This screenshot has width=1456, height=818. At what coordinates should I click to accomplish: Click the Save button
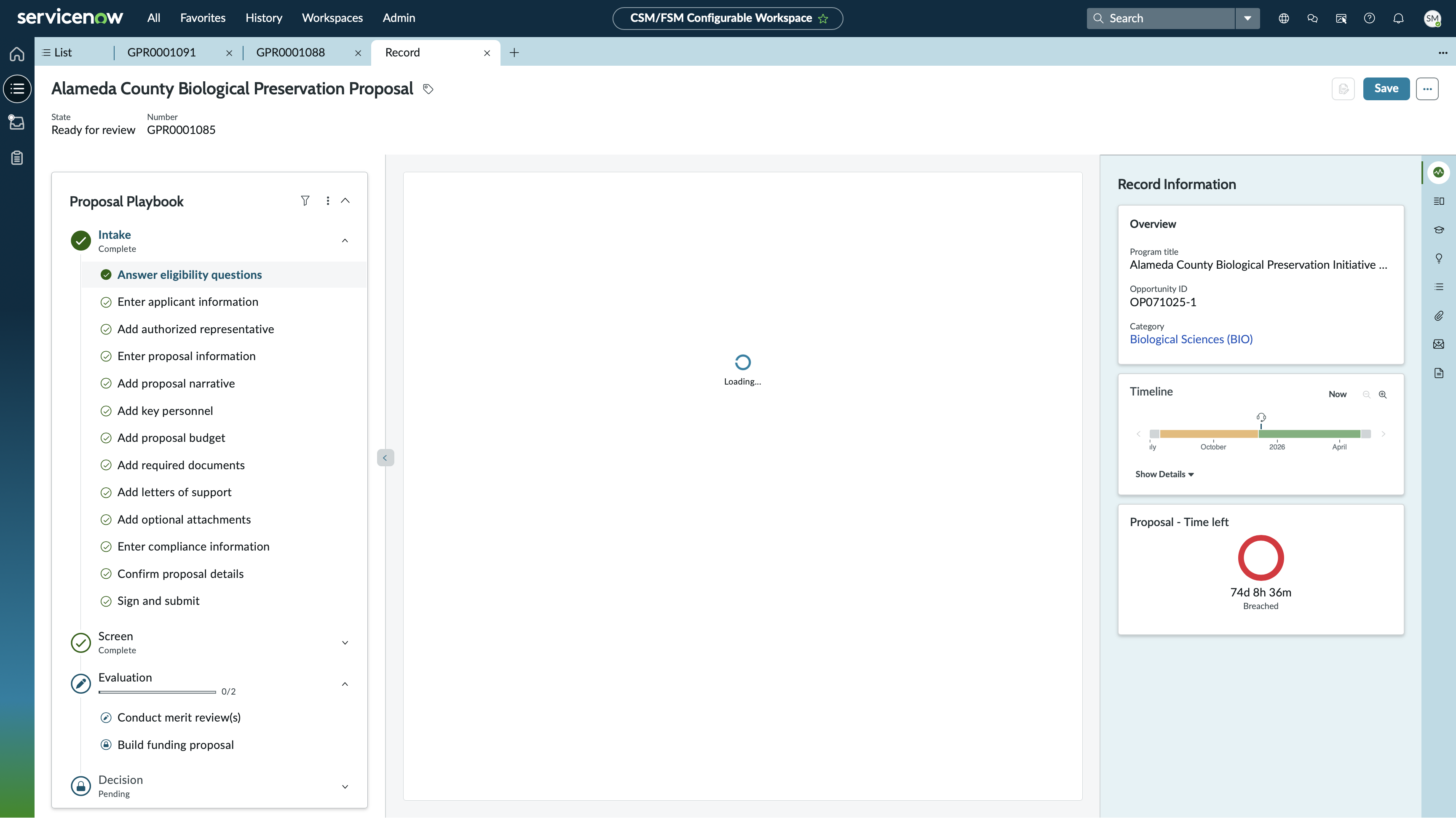(1386, 89)
